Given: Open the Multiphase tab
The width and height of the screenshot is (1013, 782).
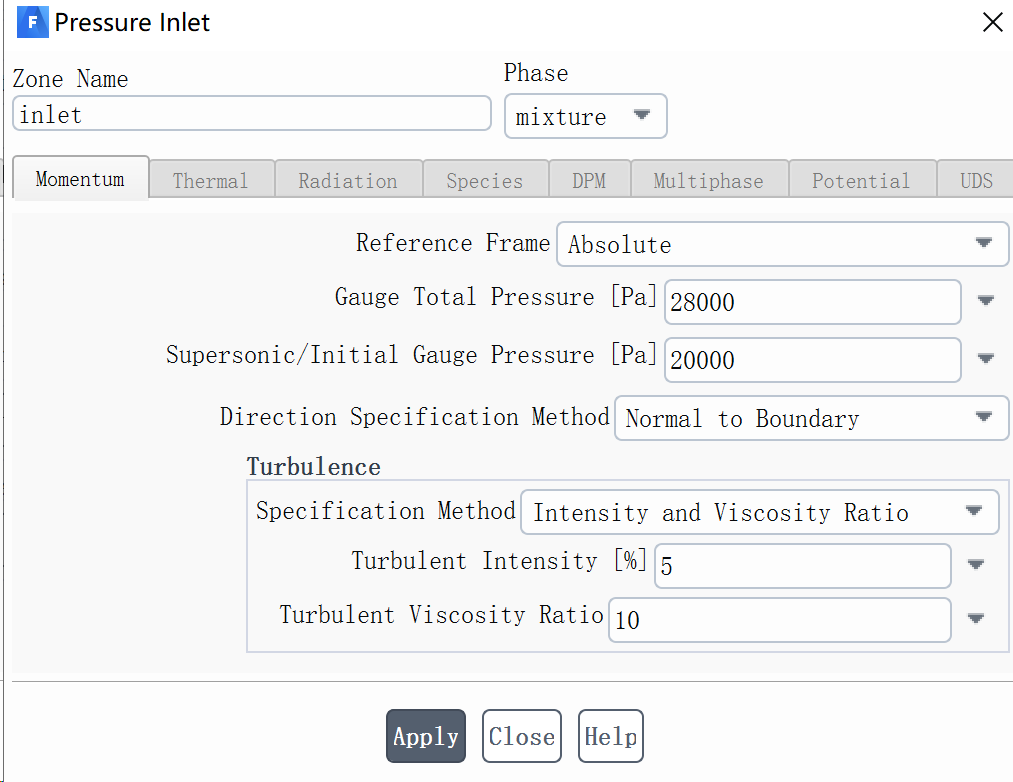Looking at the screenshot, I should click(708, 181).
